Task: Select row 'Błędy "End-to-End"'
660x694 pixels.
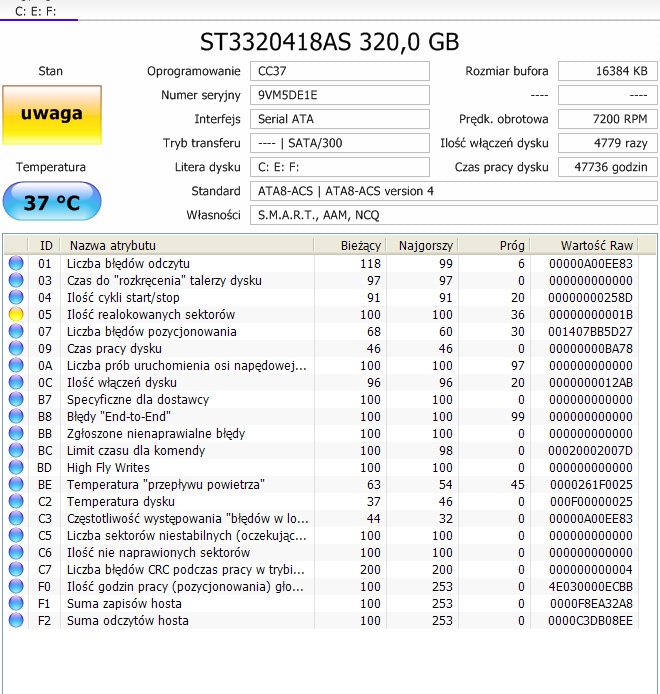Action: 321,416
